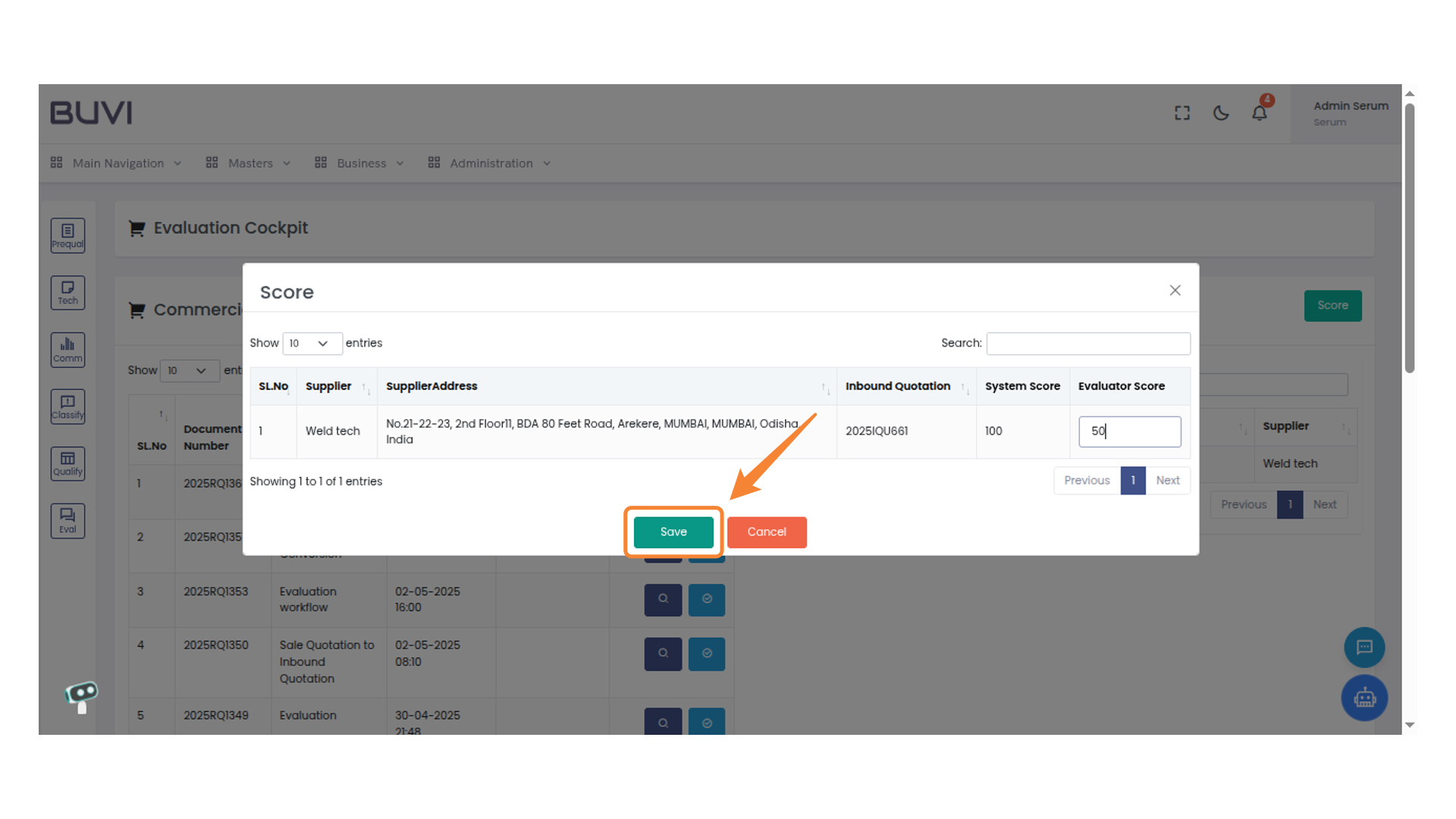Click the Cancel button
Screen dimensions: 1456x819
tap(766, 532)
